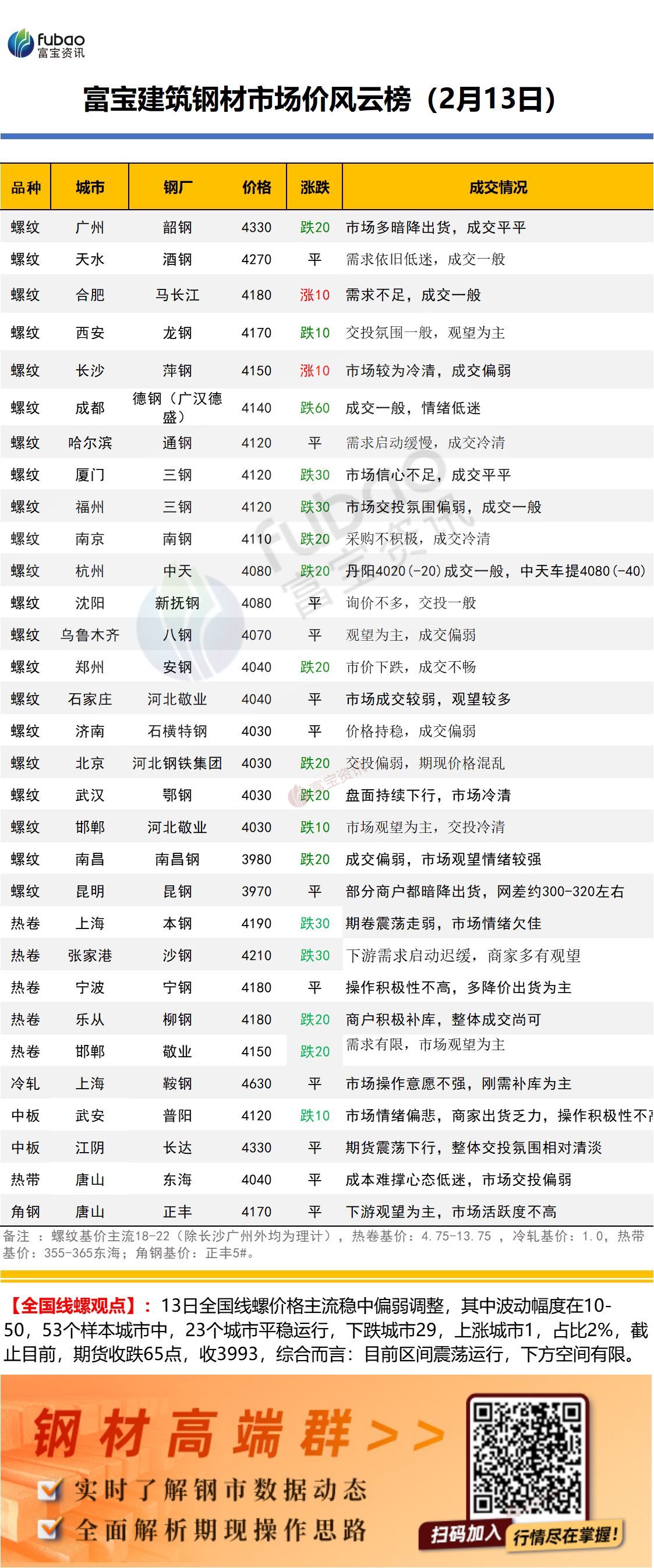
Task: Click the 宁钢 mill cell
Action: click(x=178, y=987)
